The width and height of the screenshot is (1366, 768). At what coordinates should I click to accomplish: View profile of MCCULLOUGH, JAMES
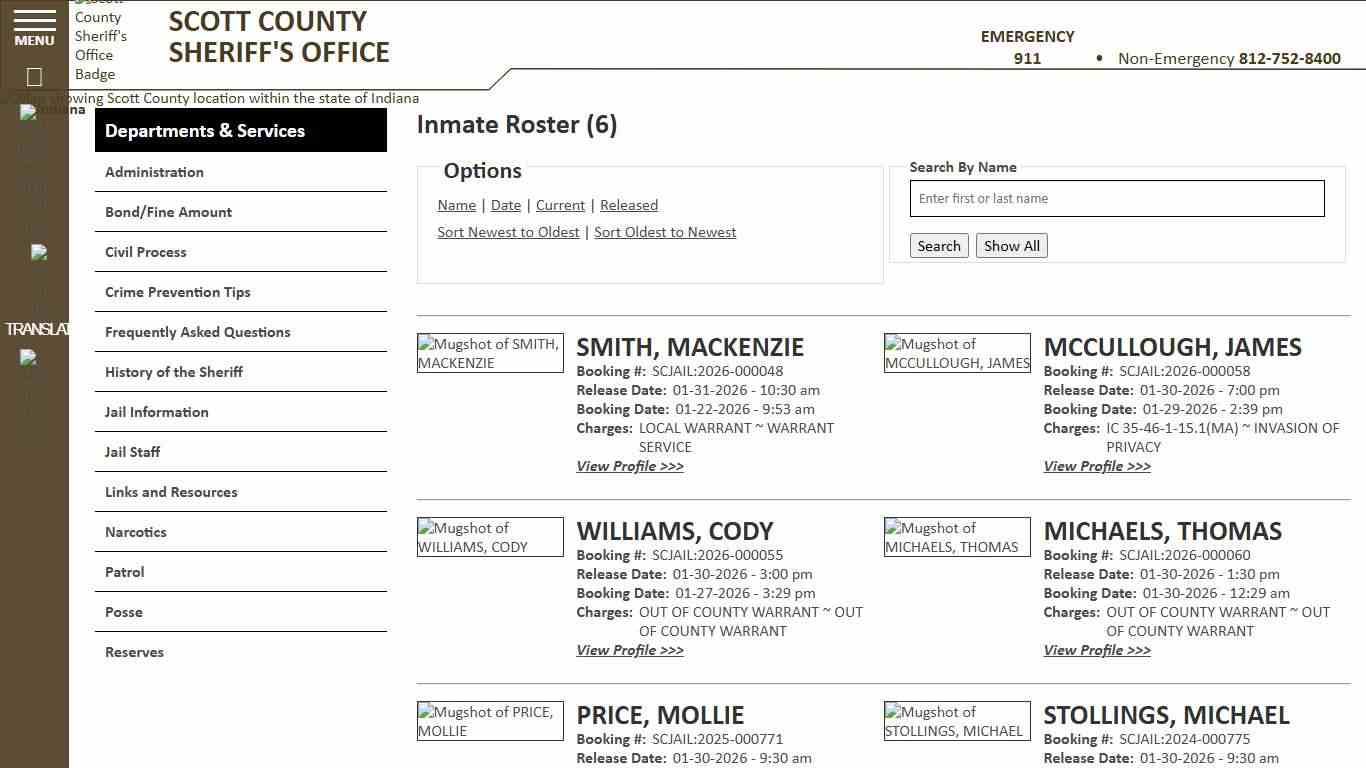1096,465
